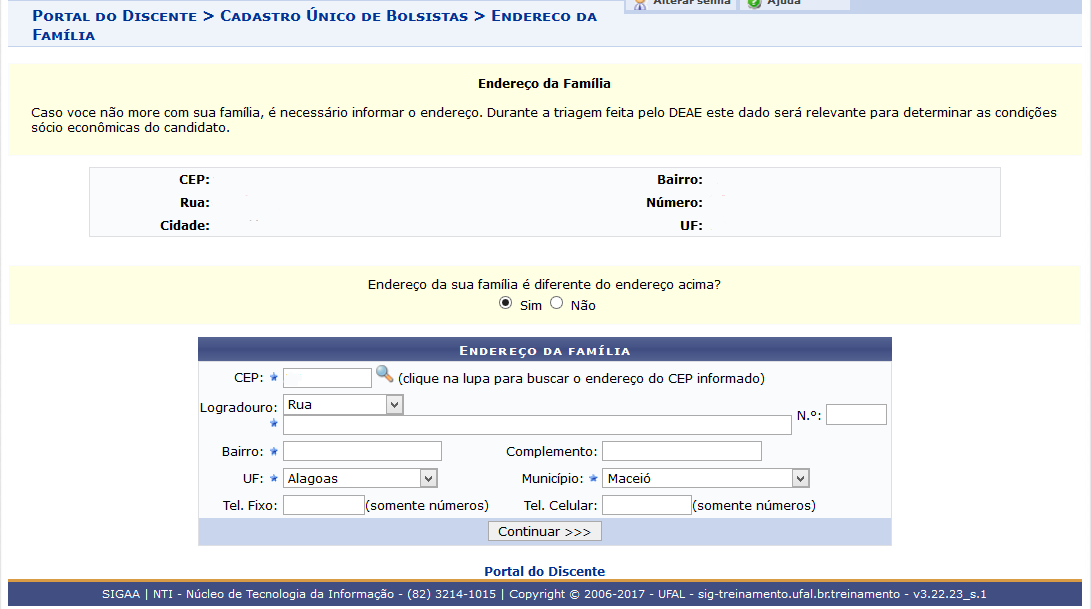Click the N.º number input field
The image size is (1091, 609).
click(856, 415)
